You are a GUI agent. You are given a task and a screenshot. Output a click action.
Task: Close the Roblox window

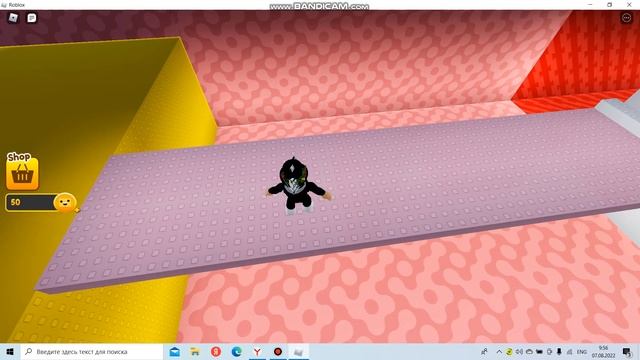click(x=629, y=4)
